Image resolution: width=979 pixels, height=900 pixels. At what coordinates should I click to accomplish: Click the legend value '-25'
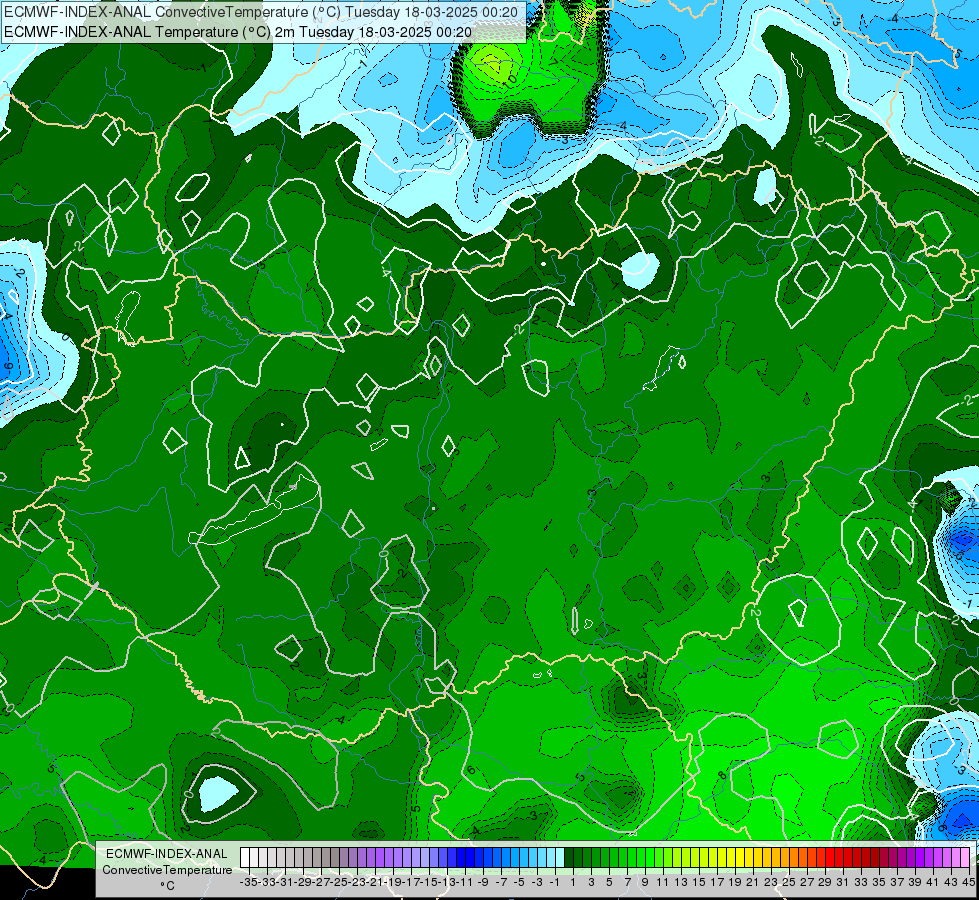click(x=341, y=882)
